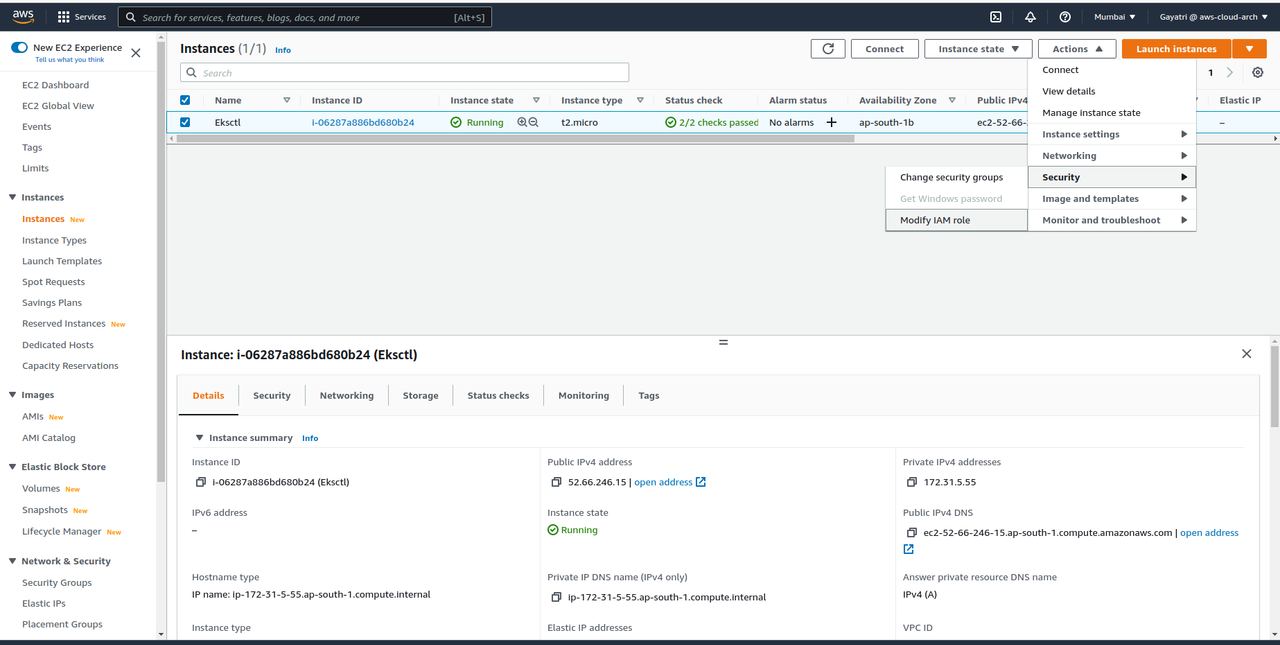
Task: Close the instance details panel
Action: point(1246,354)
